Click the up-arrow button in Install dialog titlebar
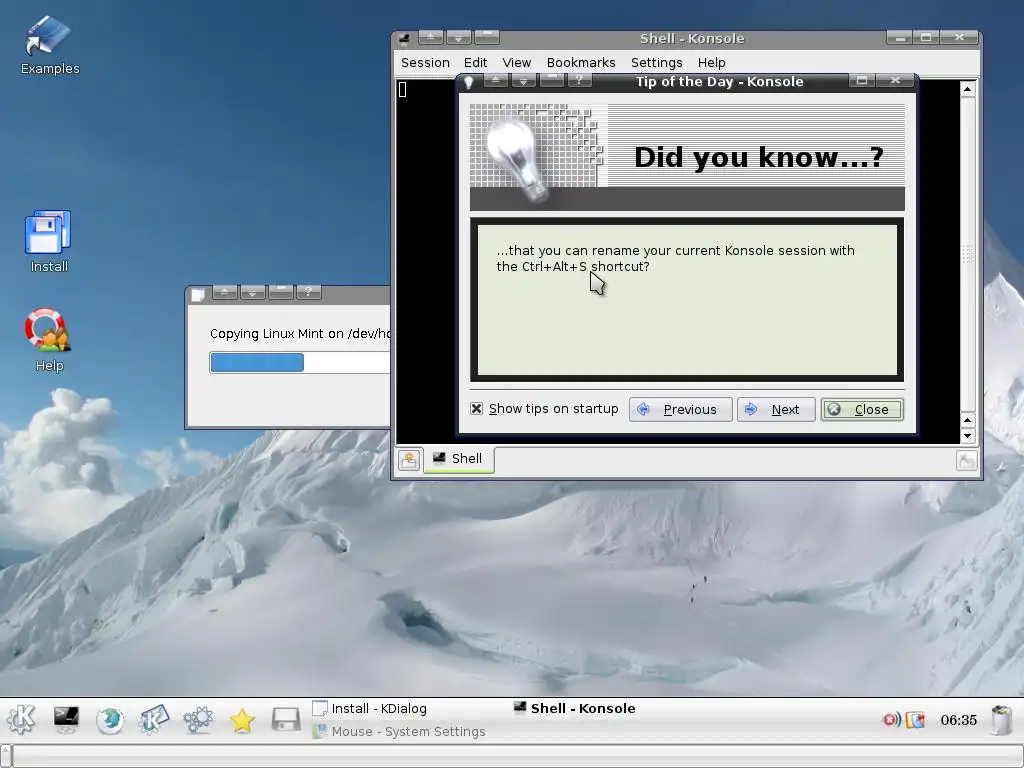1024x768 pixels. [x=225, y=291]
